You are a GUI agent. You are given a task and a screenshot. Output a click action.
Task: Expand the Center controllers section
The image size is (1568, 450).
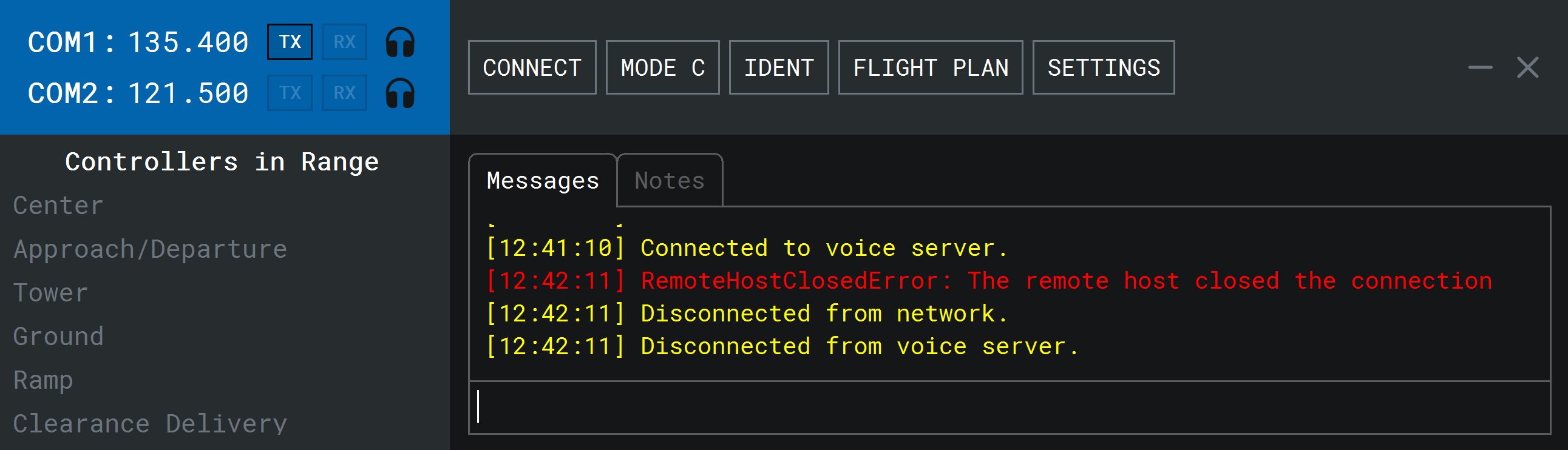(x=58, y=206)
